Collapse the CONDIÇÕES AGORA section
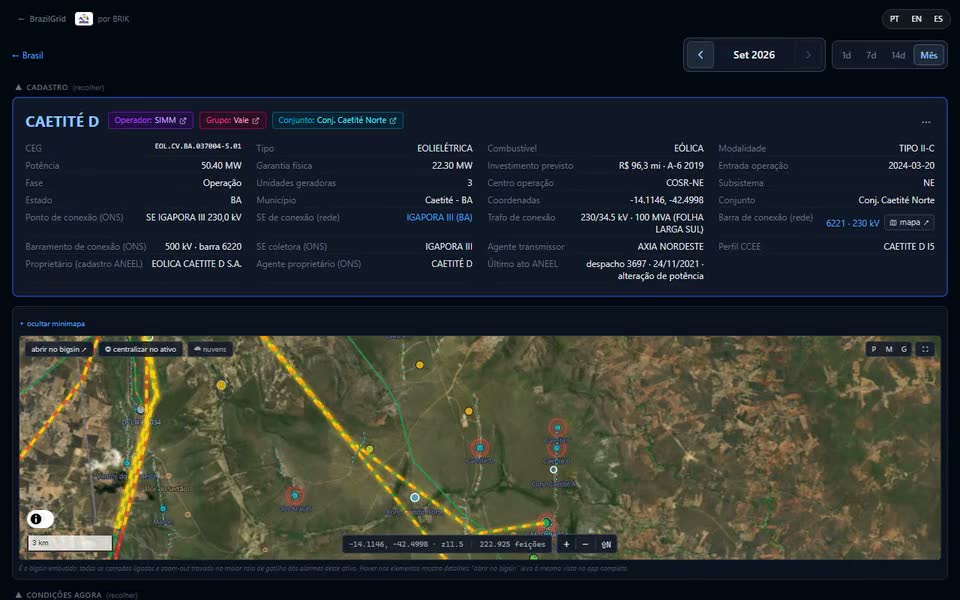This screenshot has width=960, height=600. [x=77, y=595]
